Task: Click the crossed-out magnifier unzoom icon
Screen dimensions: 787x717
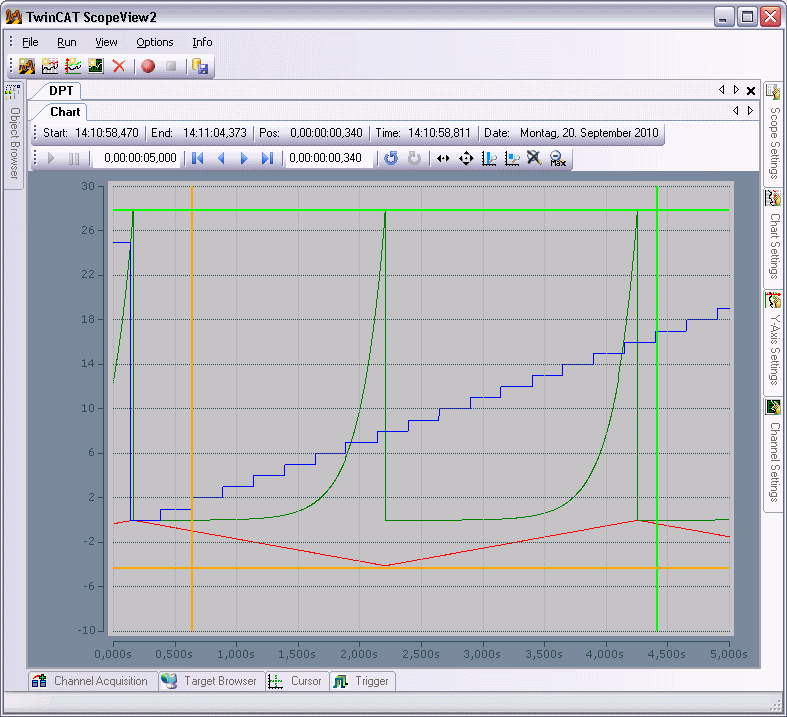Action: pyautogui.click(x=535, y=158)
